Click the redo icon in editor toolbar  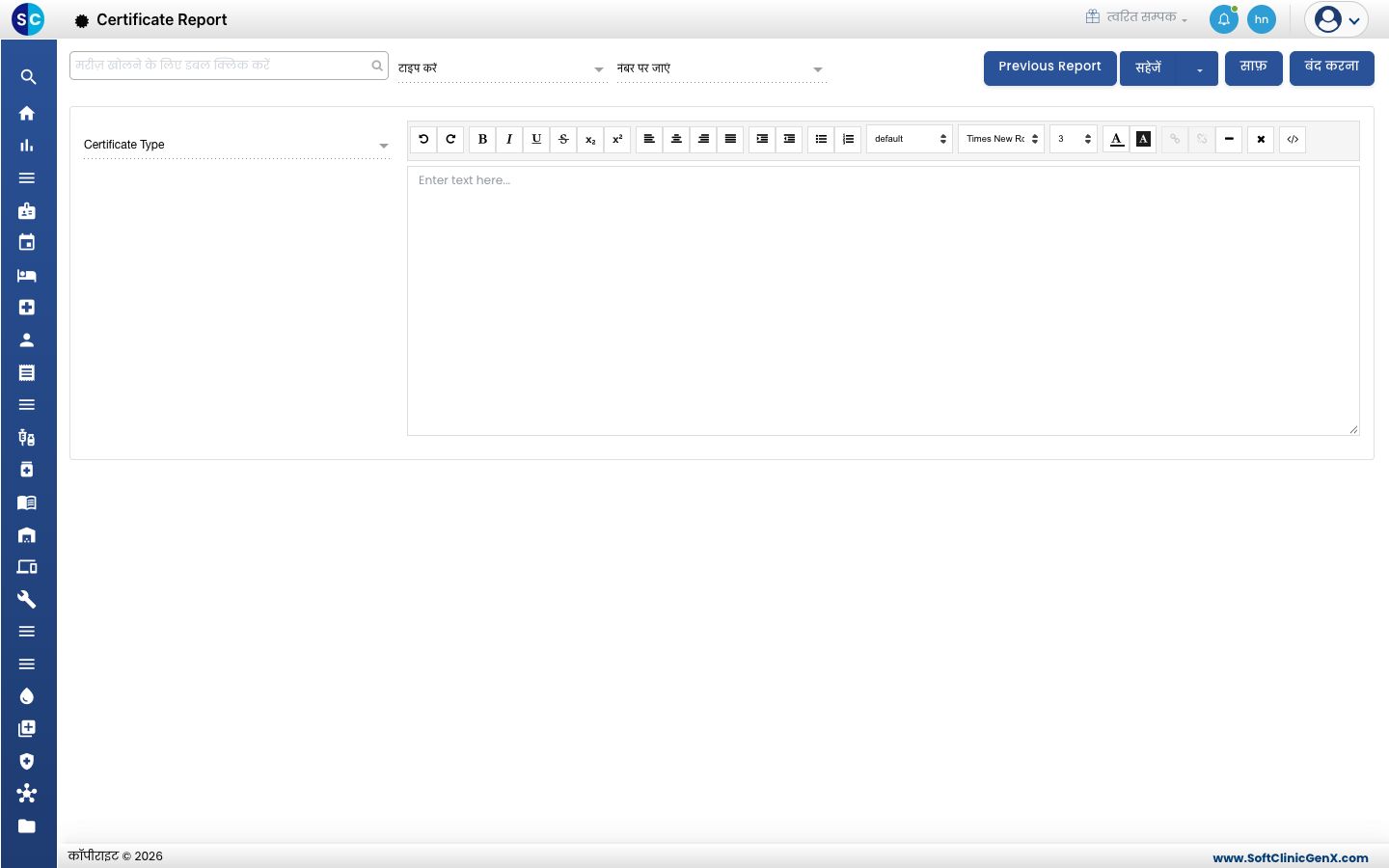coord(450,139)
